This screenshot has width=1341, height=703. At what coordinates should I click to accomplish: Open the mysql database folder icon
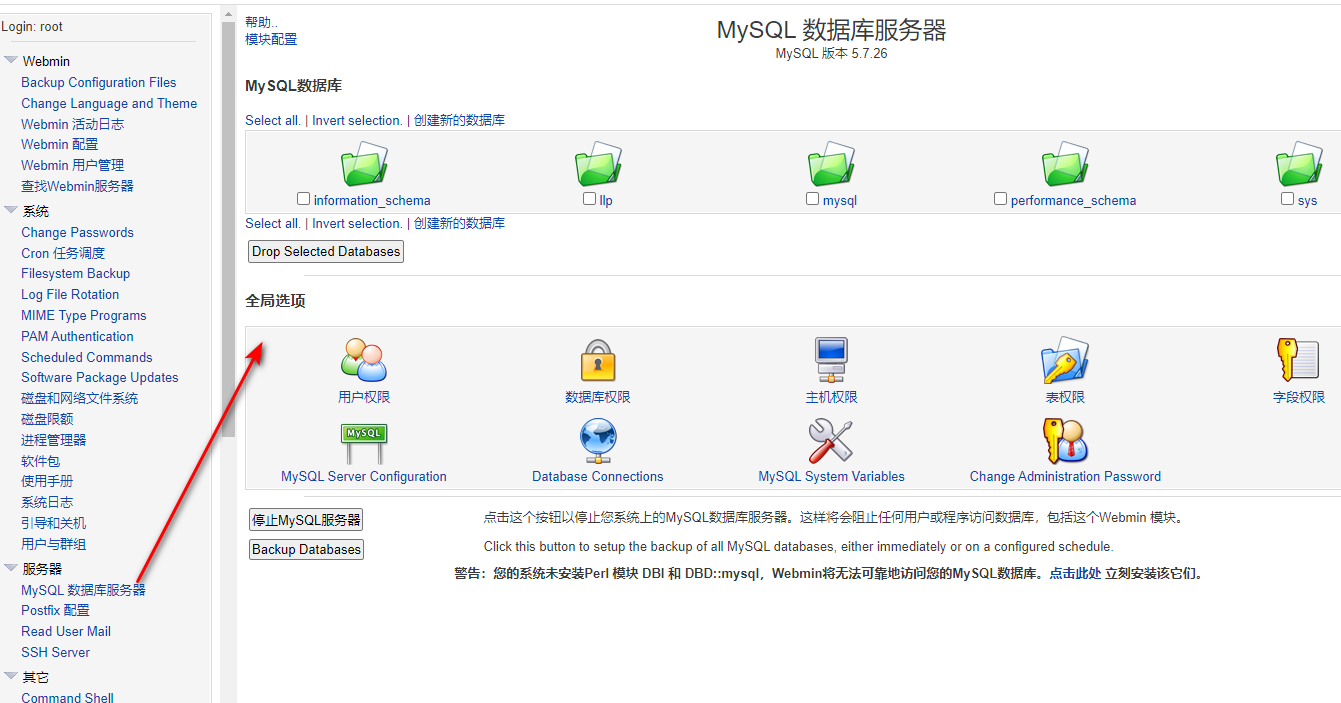[x=832, y=164]
